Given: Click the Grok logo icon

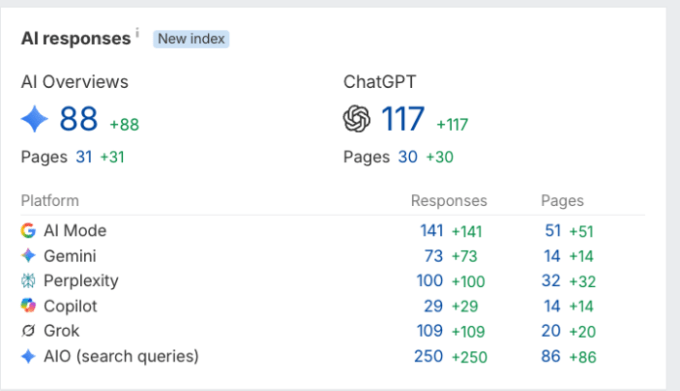Looking at the screenshot, I should pyautogui.click(x=28, y=331).
